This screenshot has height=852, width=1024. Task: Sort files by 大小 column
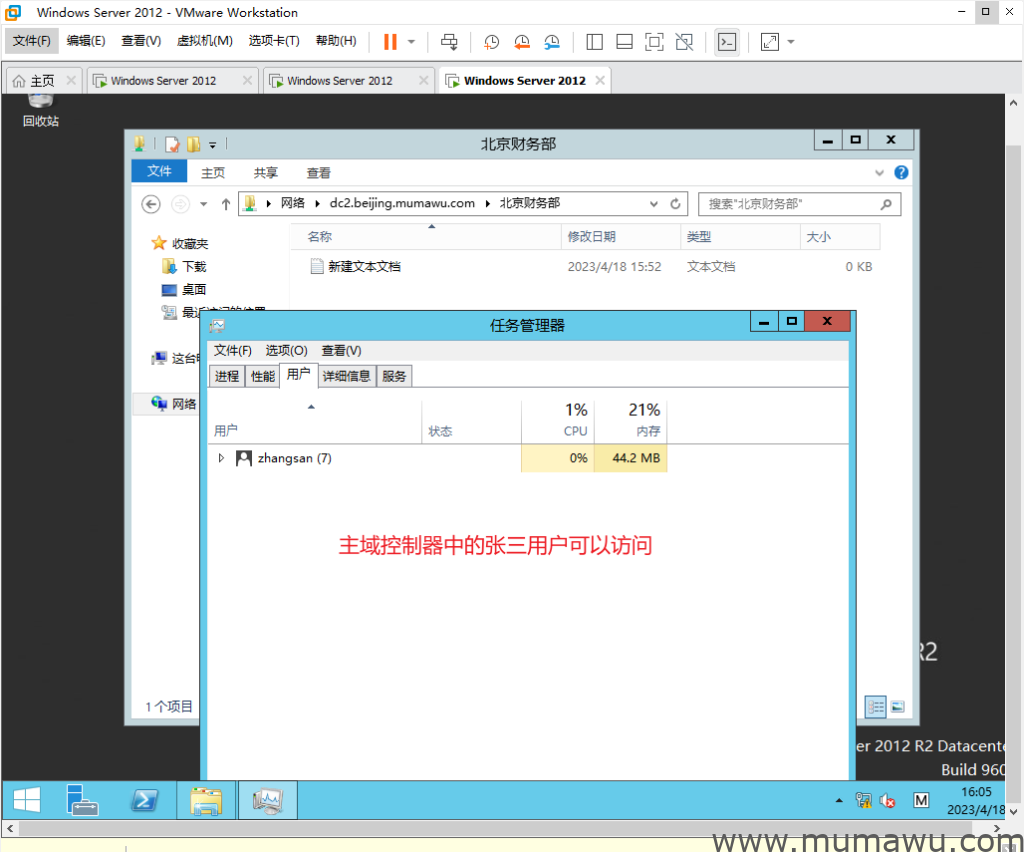pyautogui.click(x=840, y=236)
